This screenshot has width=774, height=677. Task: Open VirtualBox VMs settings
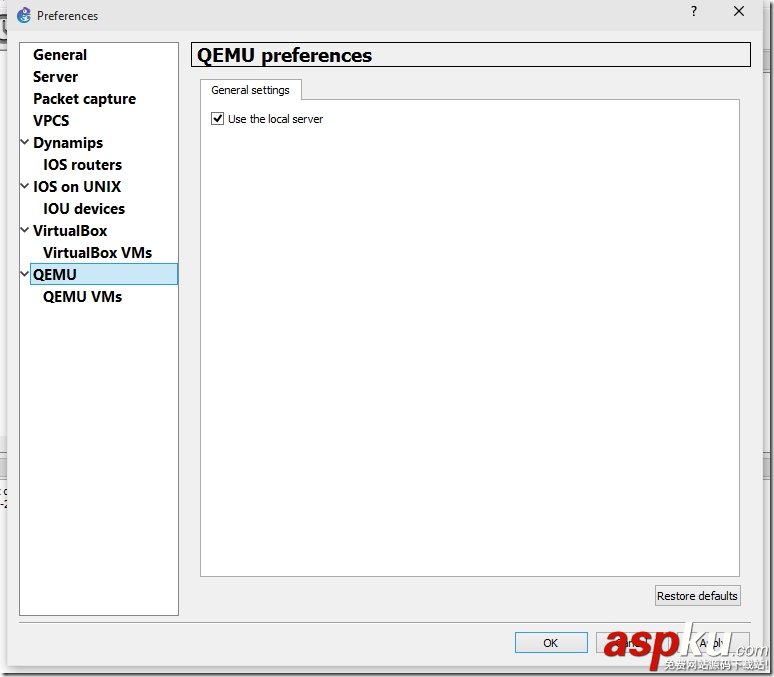point(97,253)
